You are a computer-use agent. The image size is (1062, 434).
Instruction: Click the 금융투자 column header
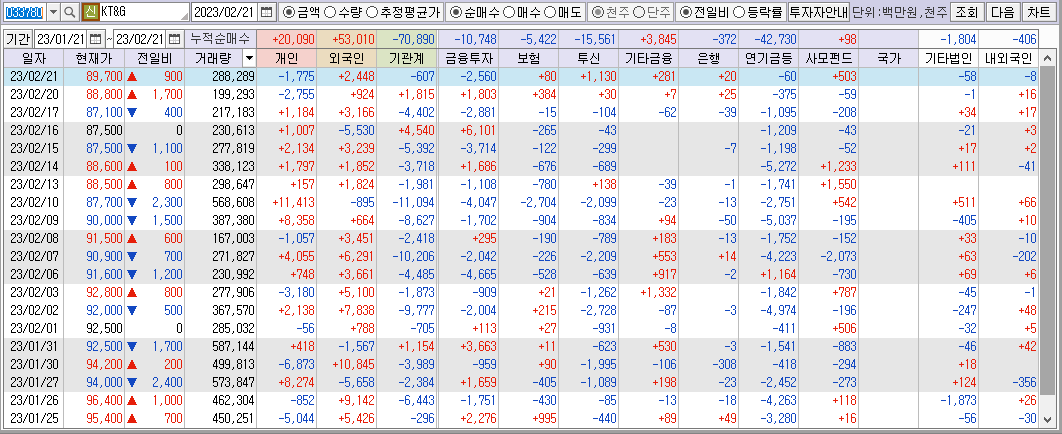[469, 59]
